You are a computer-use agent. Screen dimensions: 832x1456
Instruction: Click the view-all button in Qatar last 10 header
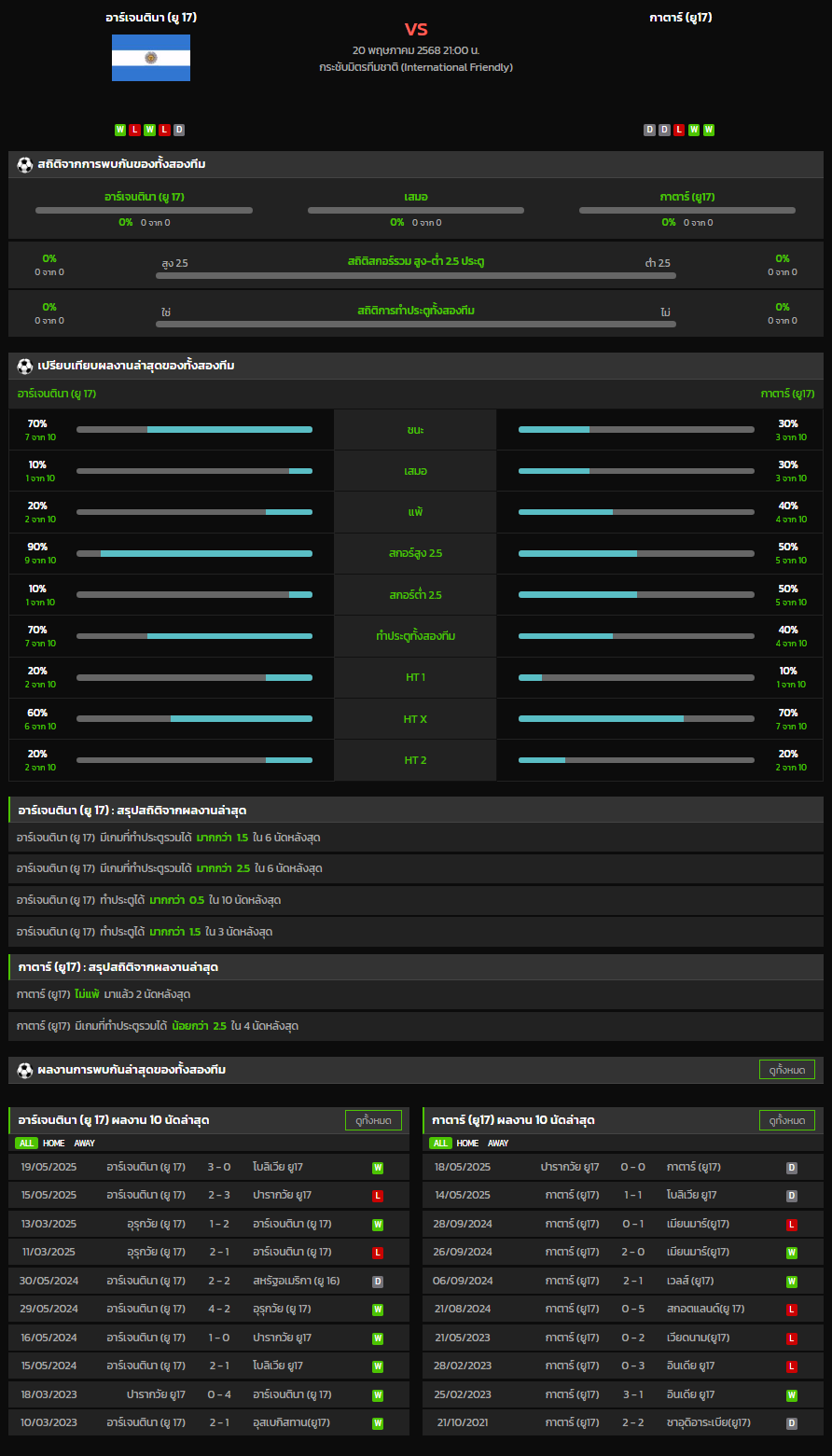(787, 1120)
